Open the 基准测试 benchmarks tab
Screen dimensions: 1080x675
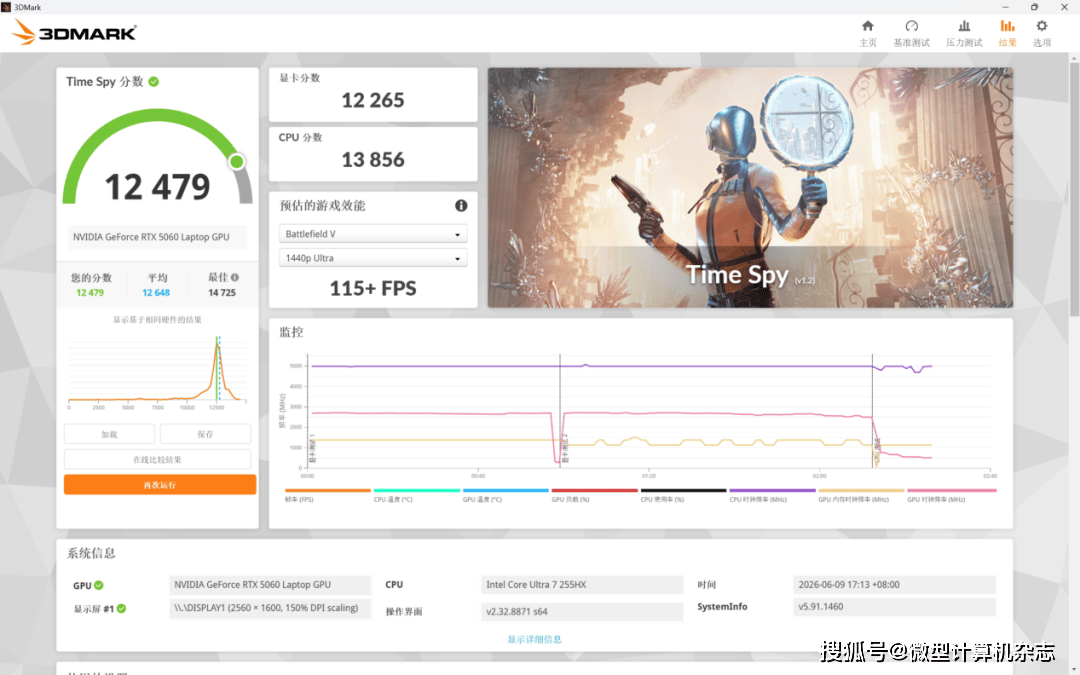(911, 33)
